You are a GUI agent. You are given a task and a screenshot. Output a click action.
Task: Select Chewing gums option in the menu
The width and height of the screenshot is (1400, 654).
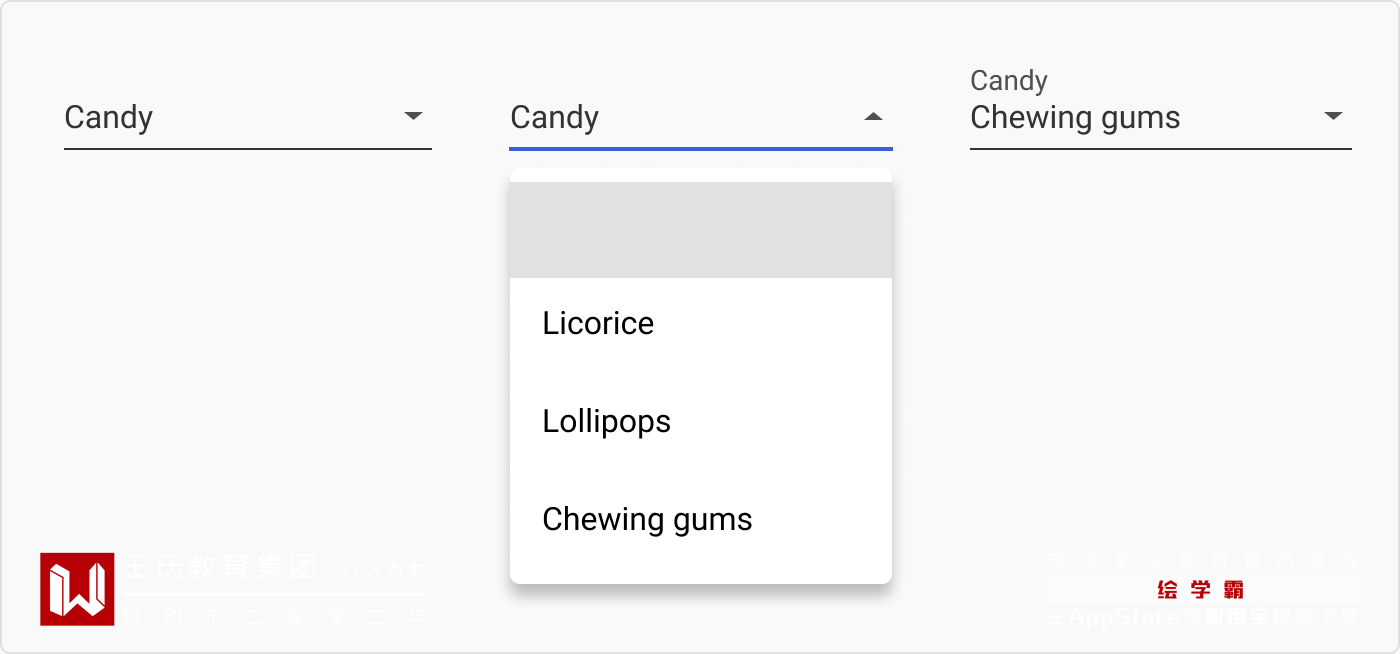[647, 519]
